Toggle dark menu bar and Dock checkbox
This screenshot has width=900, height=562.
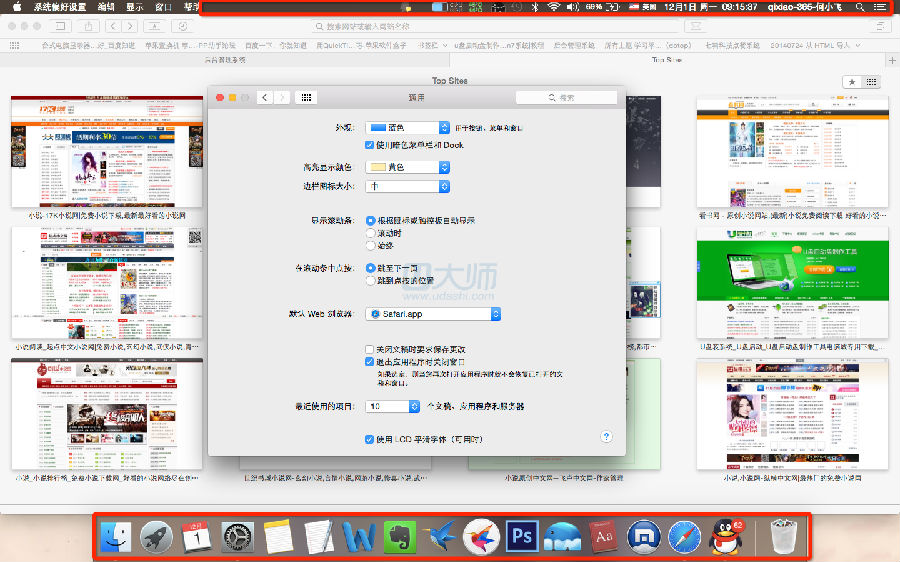click(x=370, y=145)
